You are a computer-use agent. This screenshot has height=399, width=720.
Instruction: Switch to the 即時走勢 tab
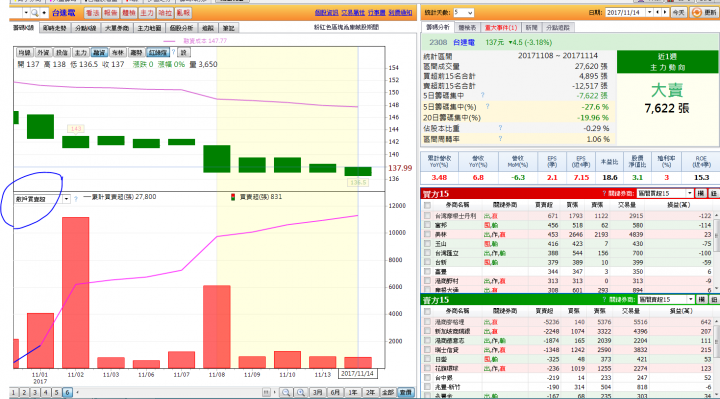click(x=54, y=28)
